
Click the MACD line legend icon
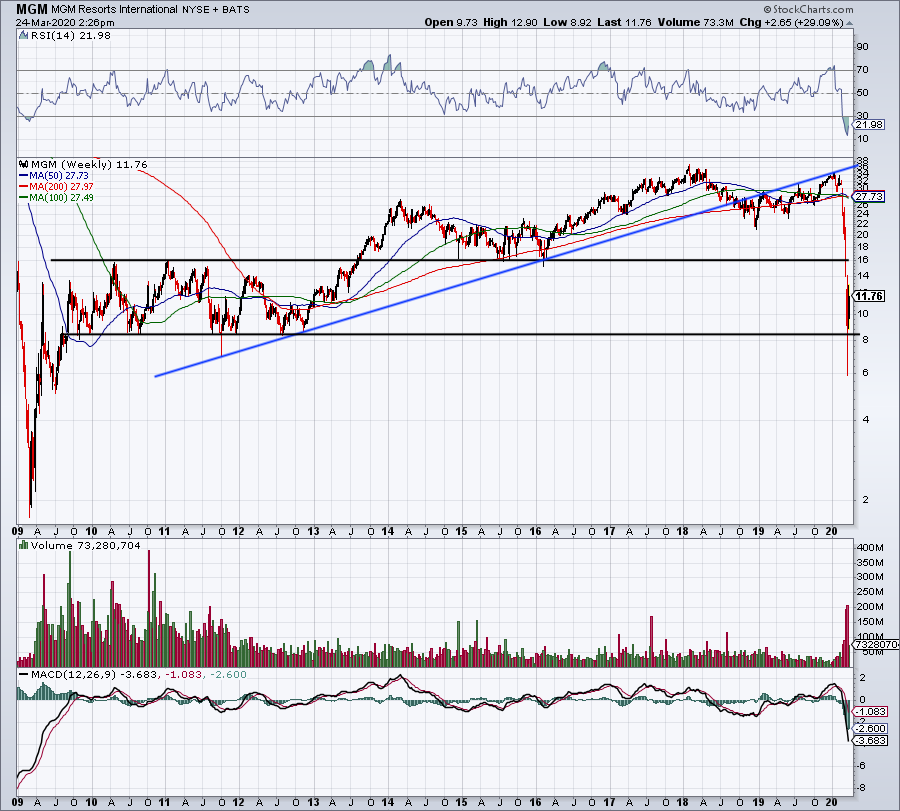24,674
